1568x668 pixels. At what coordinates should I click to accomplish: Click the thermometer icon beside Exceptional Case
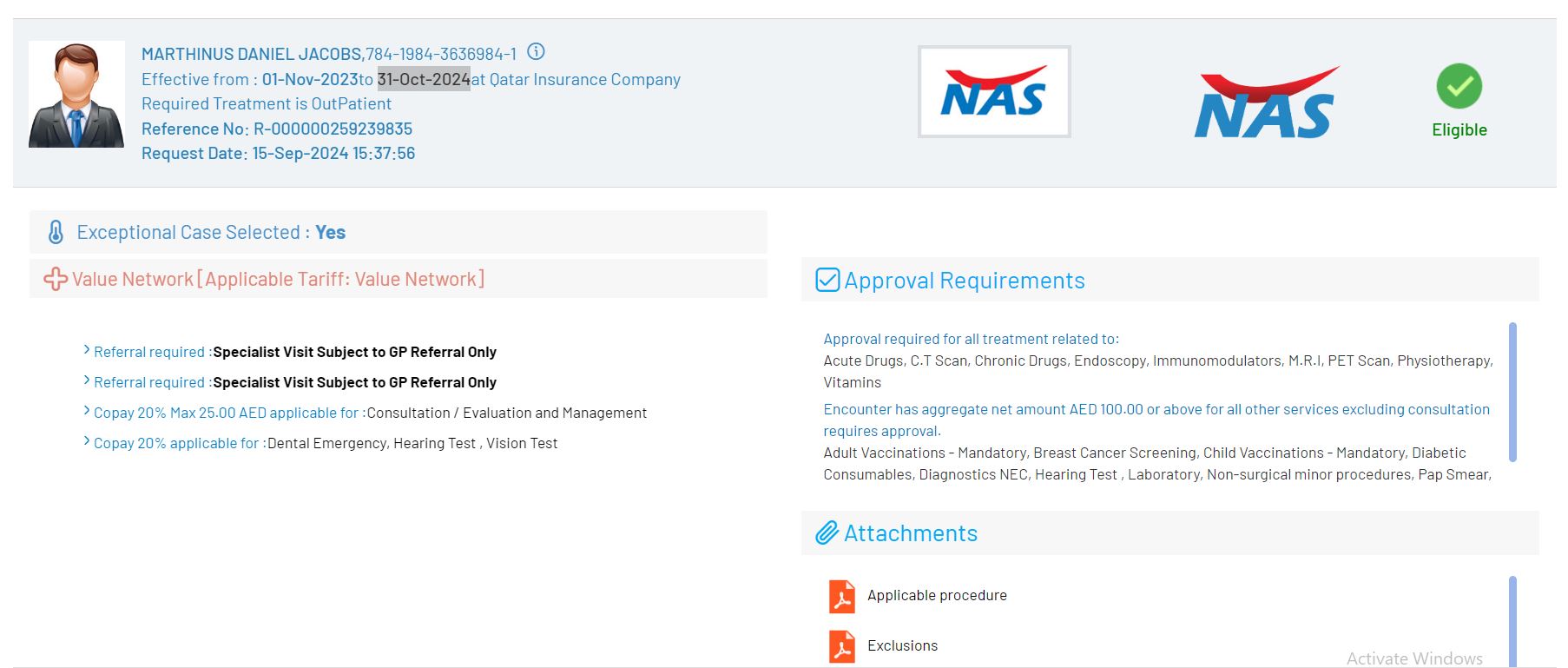56,232
